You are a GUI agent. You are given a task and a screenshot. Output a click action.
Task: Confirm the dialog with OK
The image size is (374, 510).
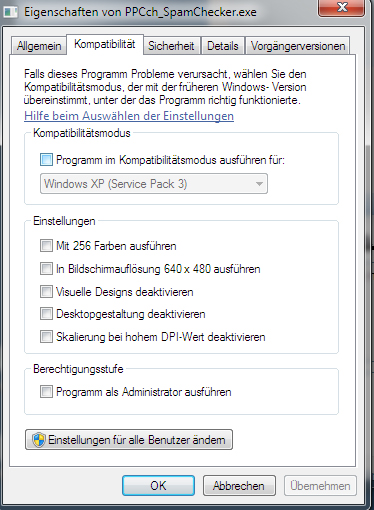158,486
